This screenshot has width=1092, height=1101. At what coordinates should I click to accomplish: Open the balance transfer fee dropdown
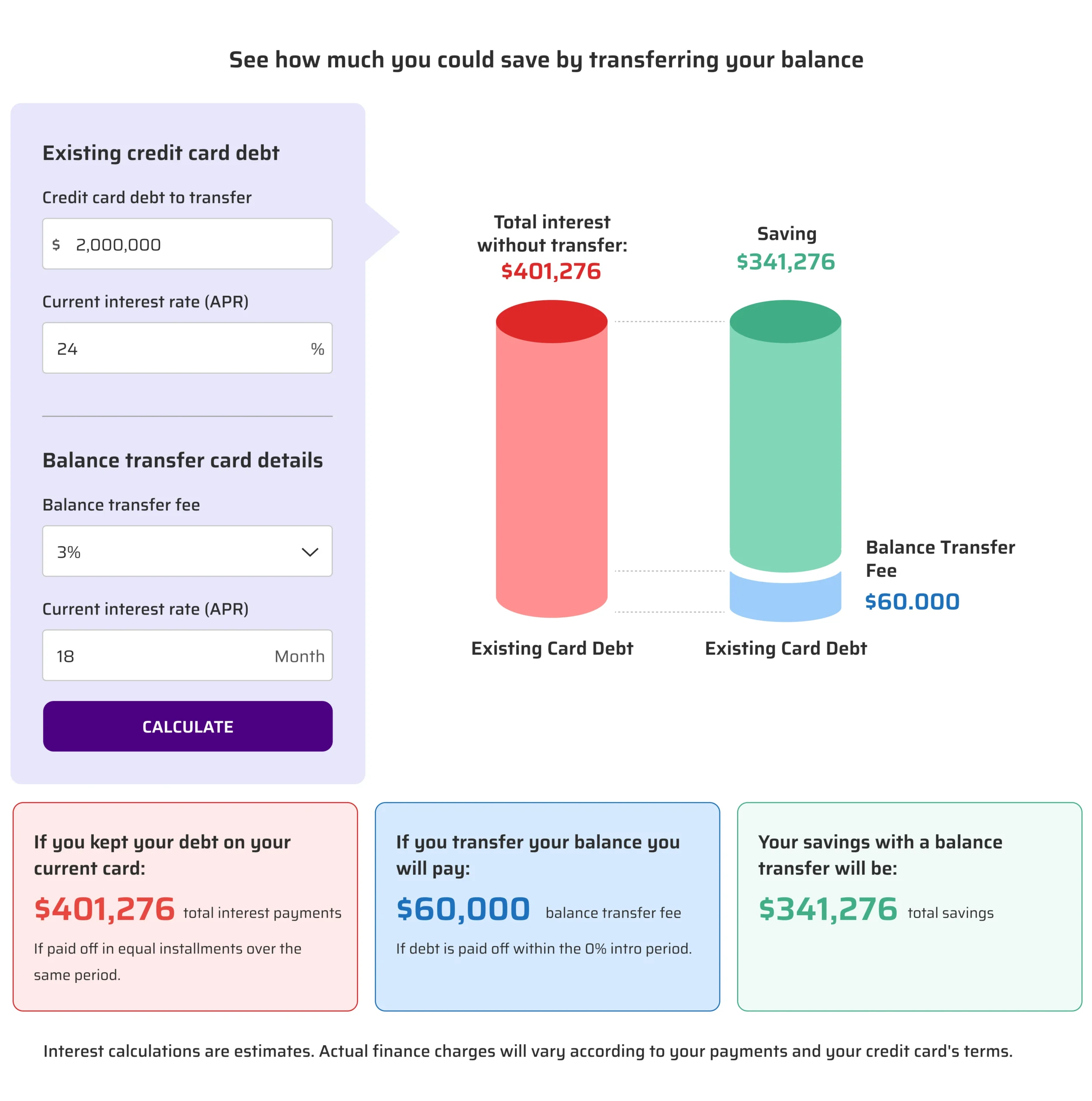[186, 551]
